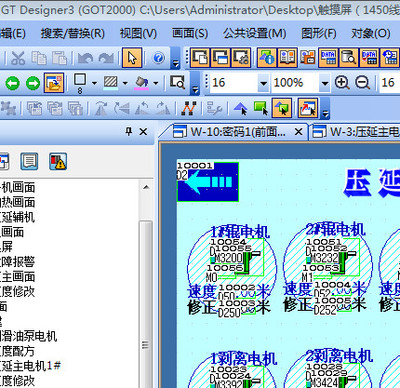Click the green forward arrow icon
400x388 pixels.
pos(33,83)
